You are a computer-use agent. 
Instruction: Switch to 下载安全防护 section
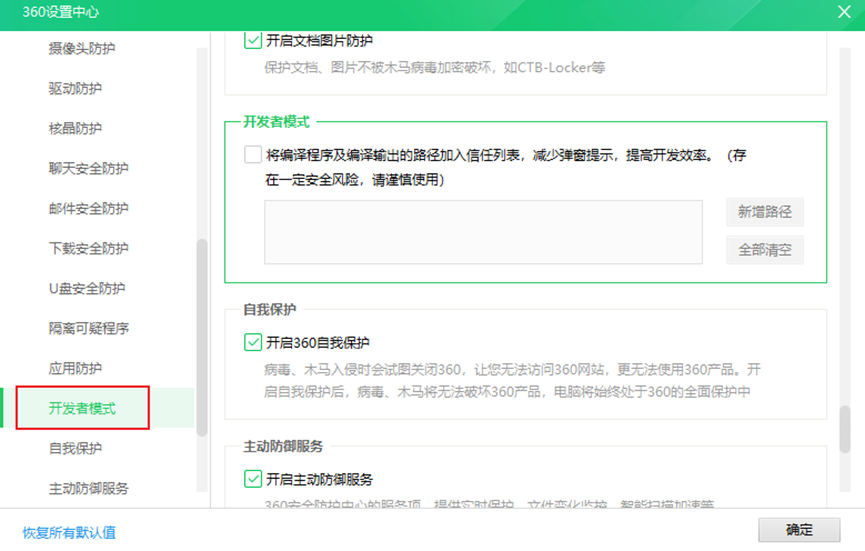pyautogui.click(x=88, y=248)
